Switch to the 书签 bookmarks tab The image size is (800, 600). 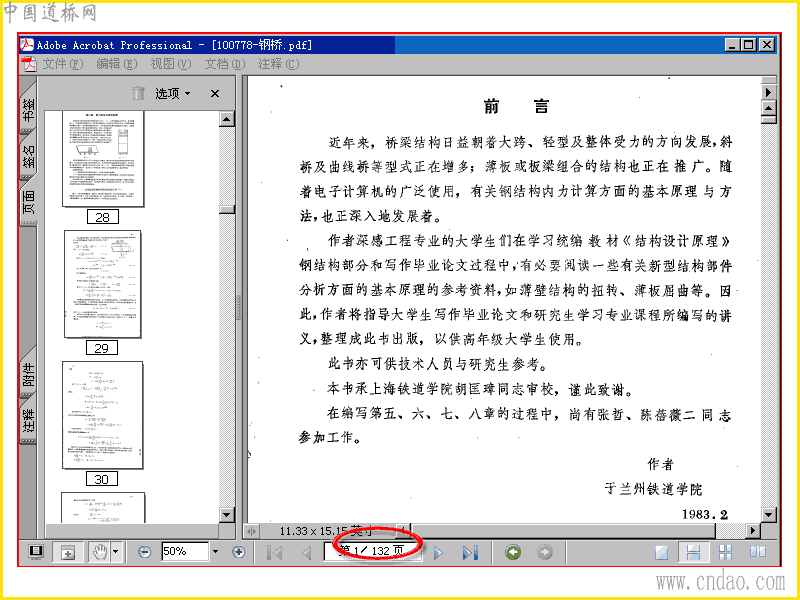click(x=29, y=109)
